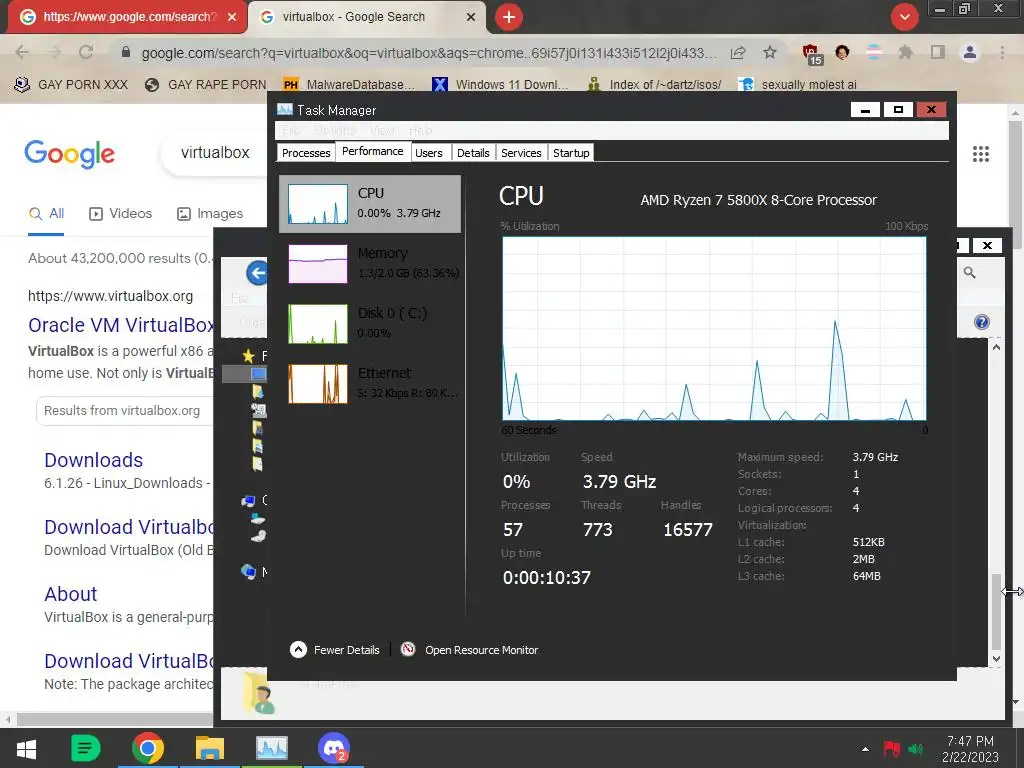The image size is (1024, 768).
Task: Open the Oracle VM VirtualBox result
Action: (121, 325)
